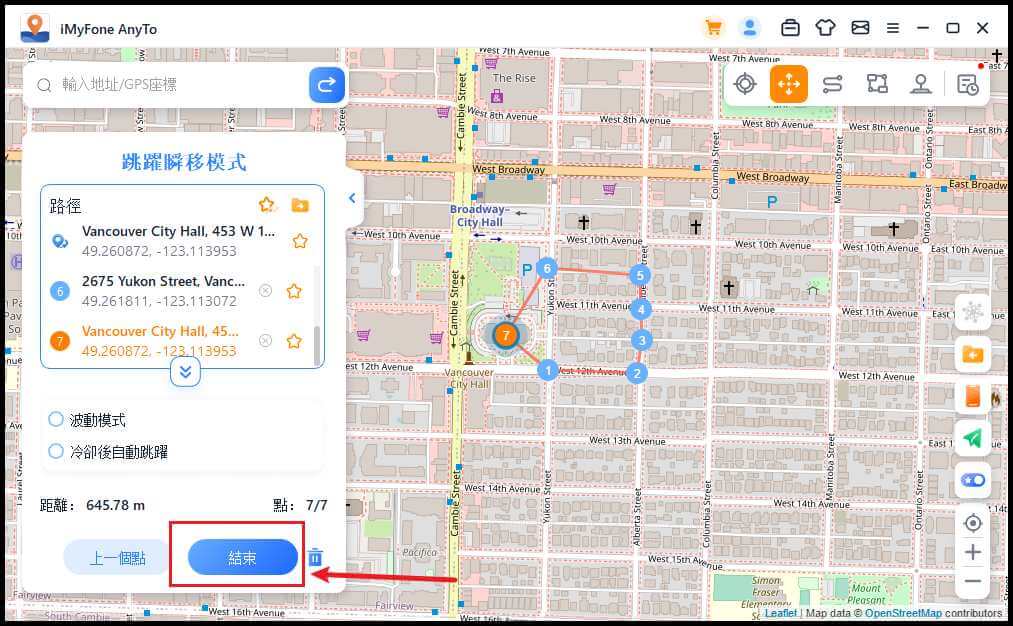Open the user account profile icon

tap(749, 28)
